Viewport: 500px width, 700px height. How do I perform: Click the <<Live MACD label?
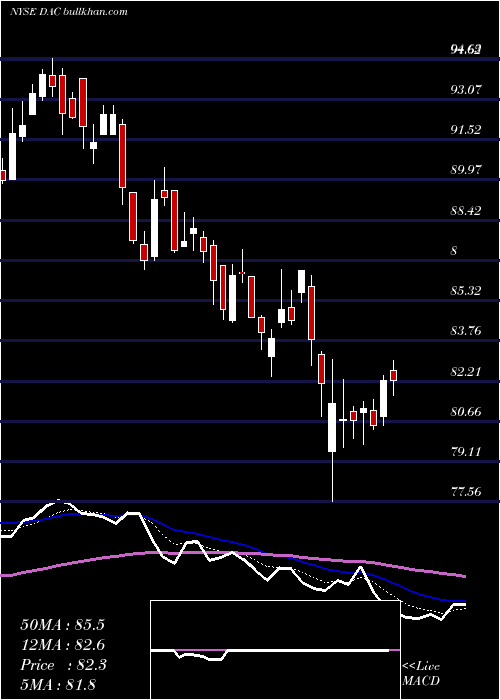point(421,673)
